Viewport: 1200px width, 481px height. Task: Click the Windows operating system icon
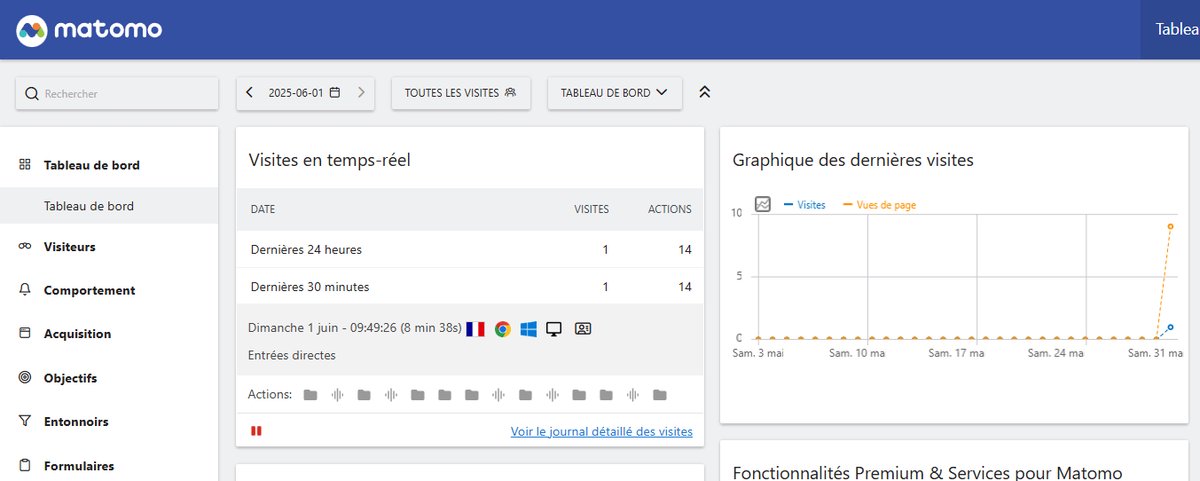[x=528, y=328]
